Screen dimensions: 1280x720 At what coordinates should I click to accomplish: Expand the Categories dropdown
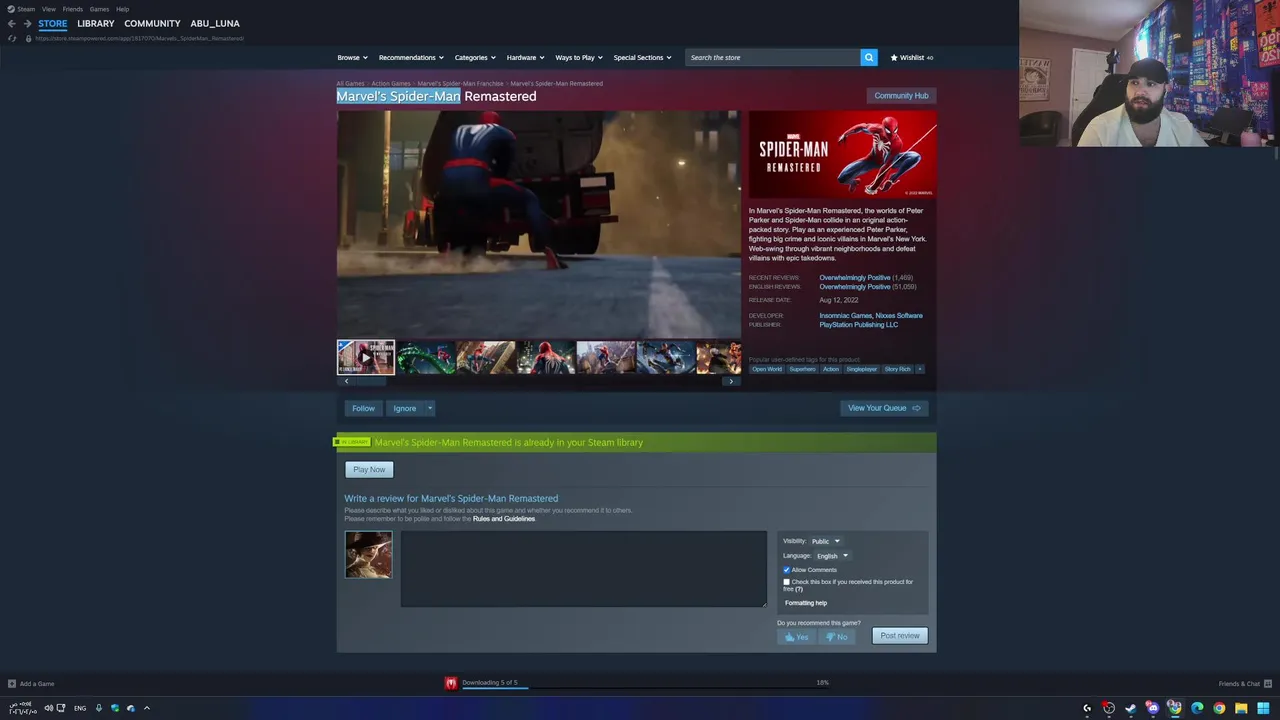tap(475, 57)
